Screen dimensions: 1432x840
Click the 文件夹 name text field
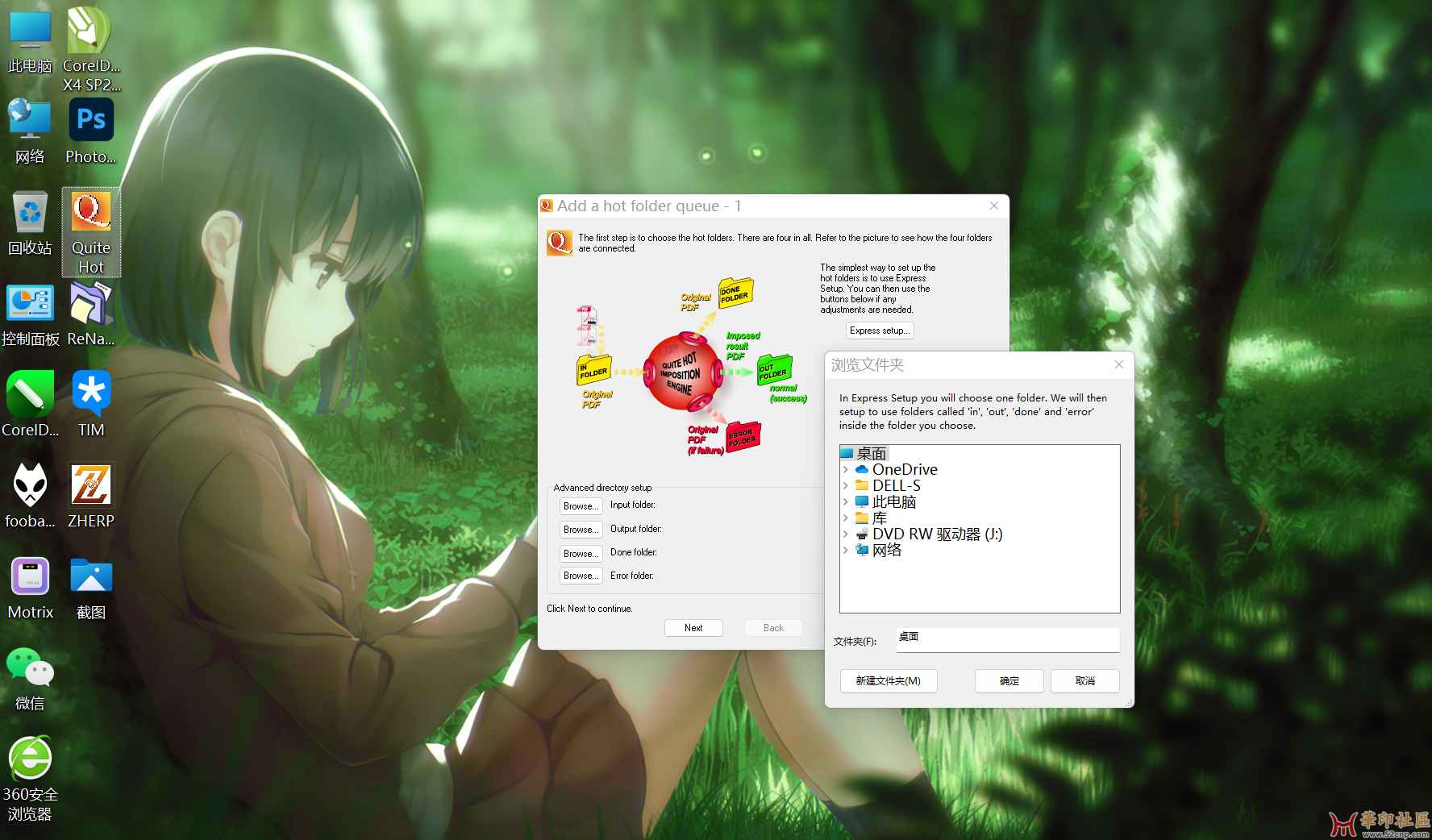1007,640
